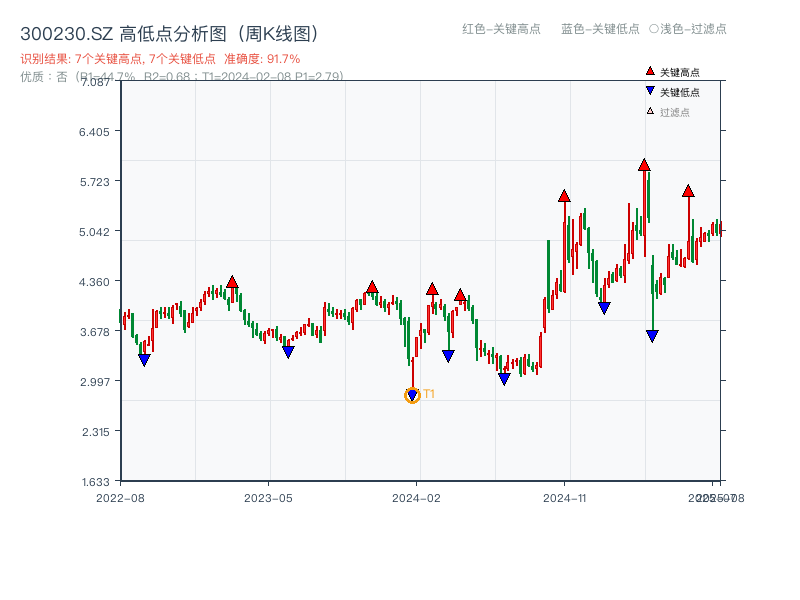Click the 5.723 y-axis label

(x=94, y=182)
